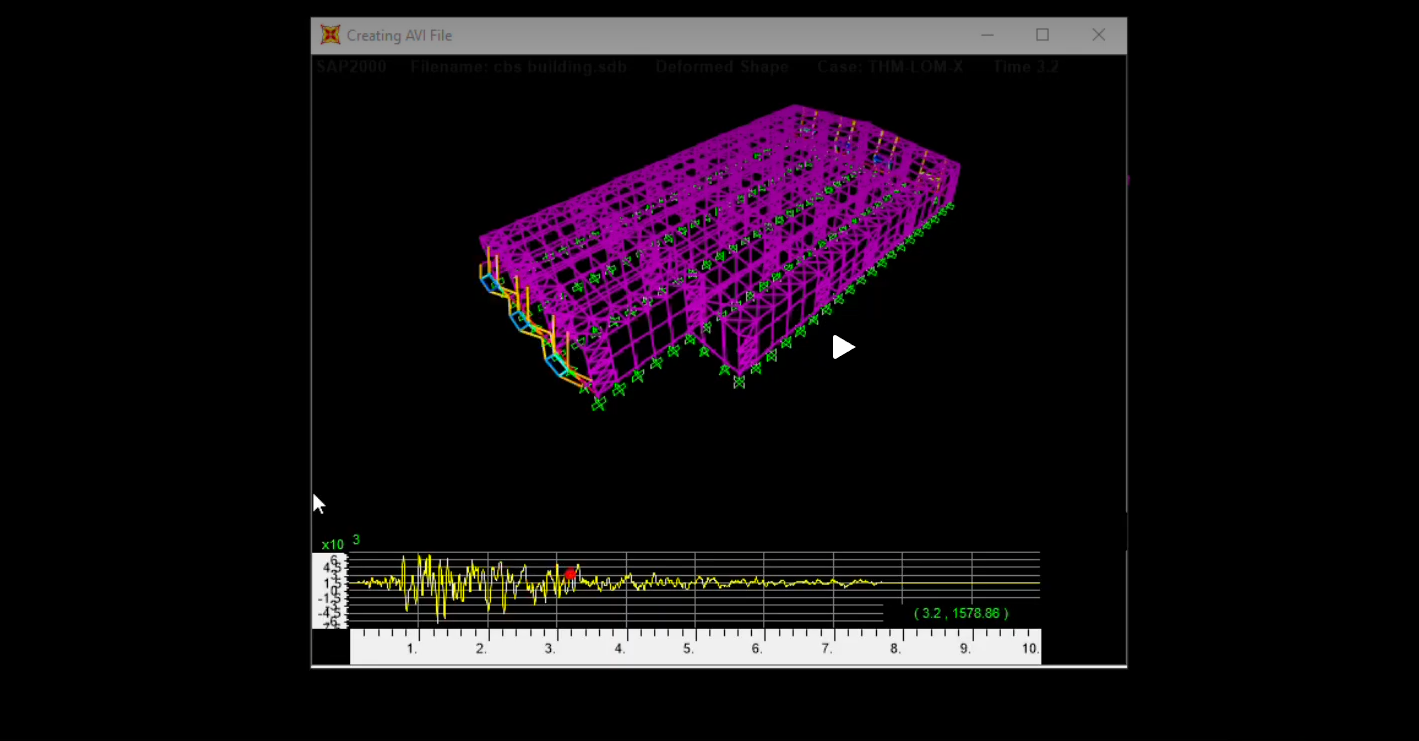1419x741 pixels.
Task: Click the green support at the building's front corner
Action: 598,403
